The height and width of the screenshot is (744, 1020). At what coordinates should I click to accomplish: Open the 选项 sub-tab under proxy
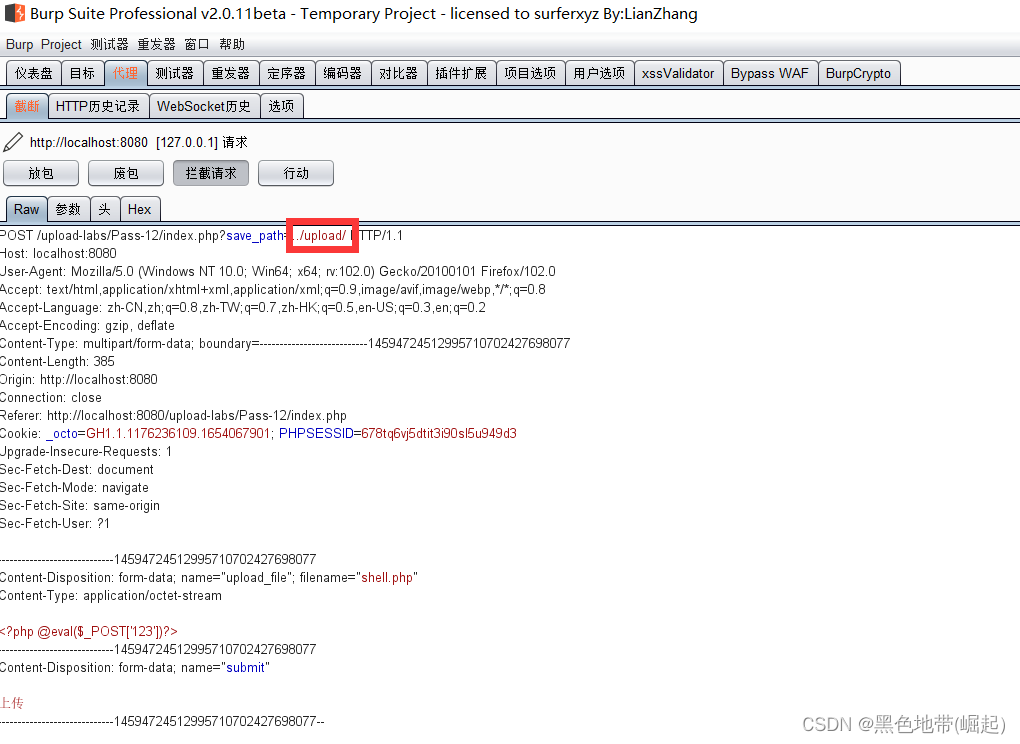pyautogui.click(x=281, y=106)
